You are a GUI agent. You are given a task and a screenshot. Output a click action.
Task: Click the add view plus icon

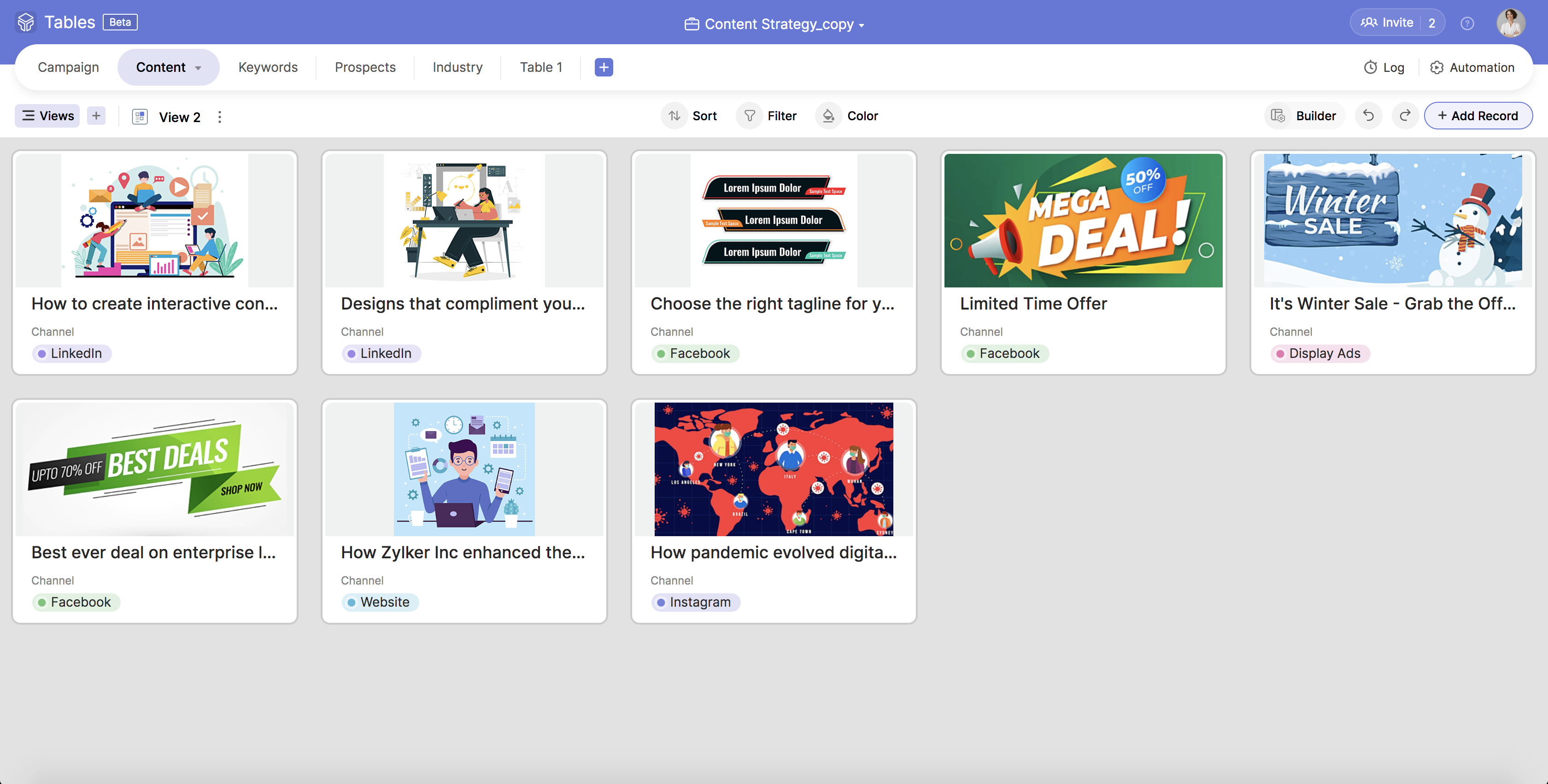[96, 115]
